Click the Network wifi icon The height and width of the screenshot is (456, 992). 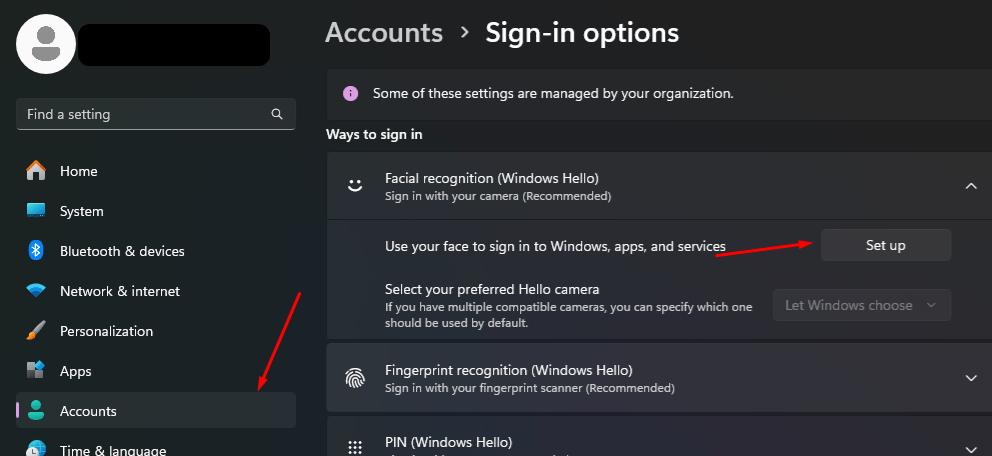tap(36, 291)
